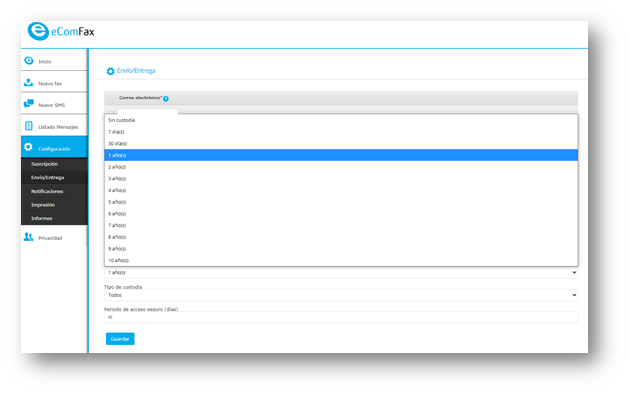Open the Privacidad section
This screenshot has height=395, width=630.
tap(54, 237)
